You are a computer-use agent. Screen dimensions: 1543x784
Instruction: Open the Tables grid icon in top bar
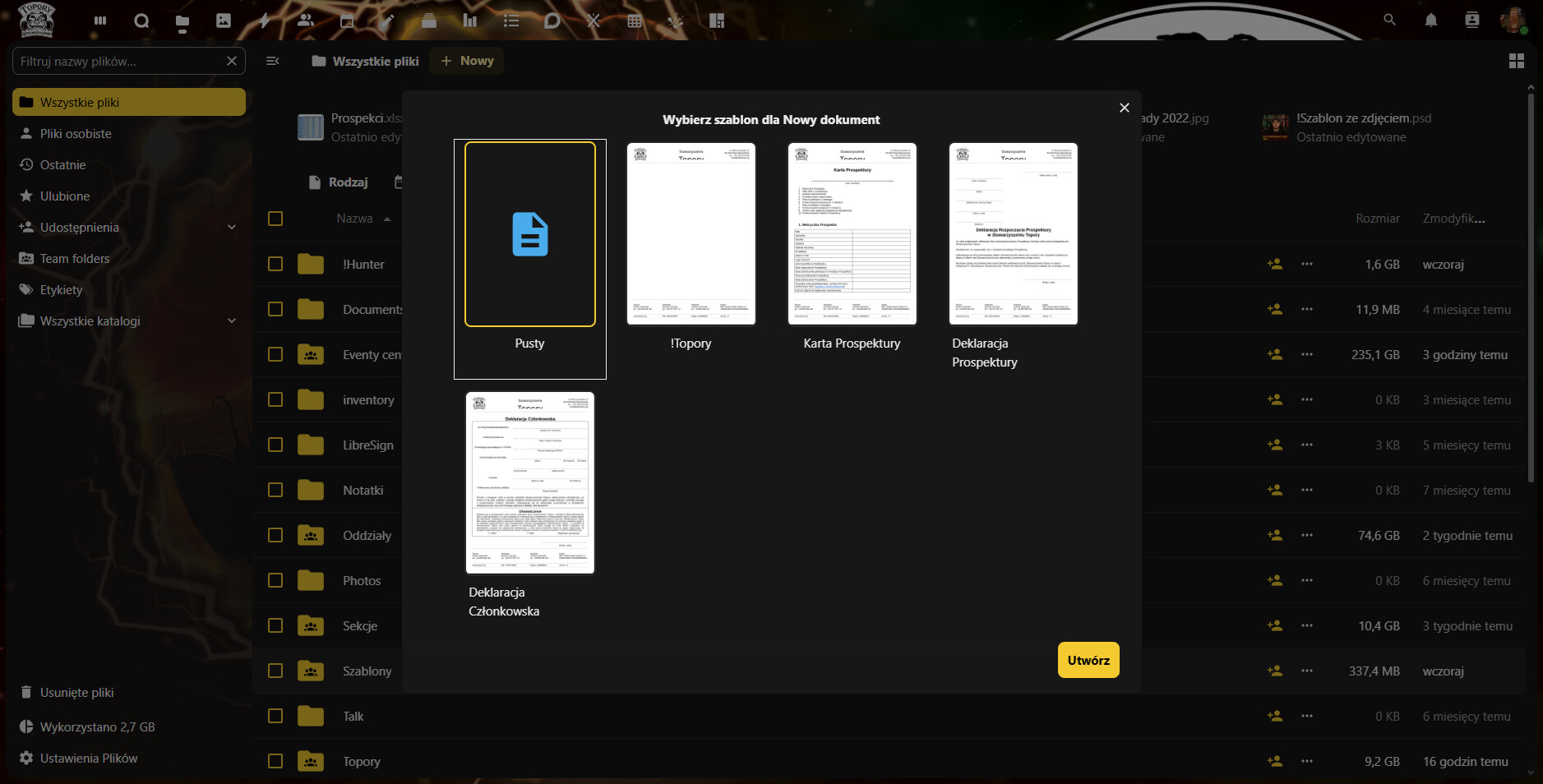[635, 21]
